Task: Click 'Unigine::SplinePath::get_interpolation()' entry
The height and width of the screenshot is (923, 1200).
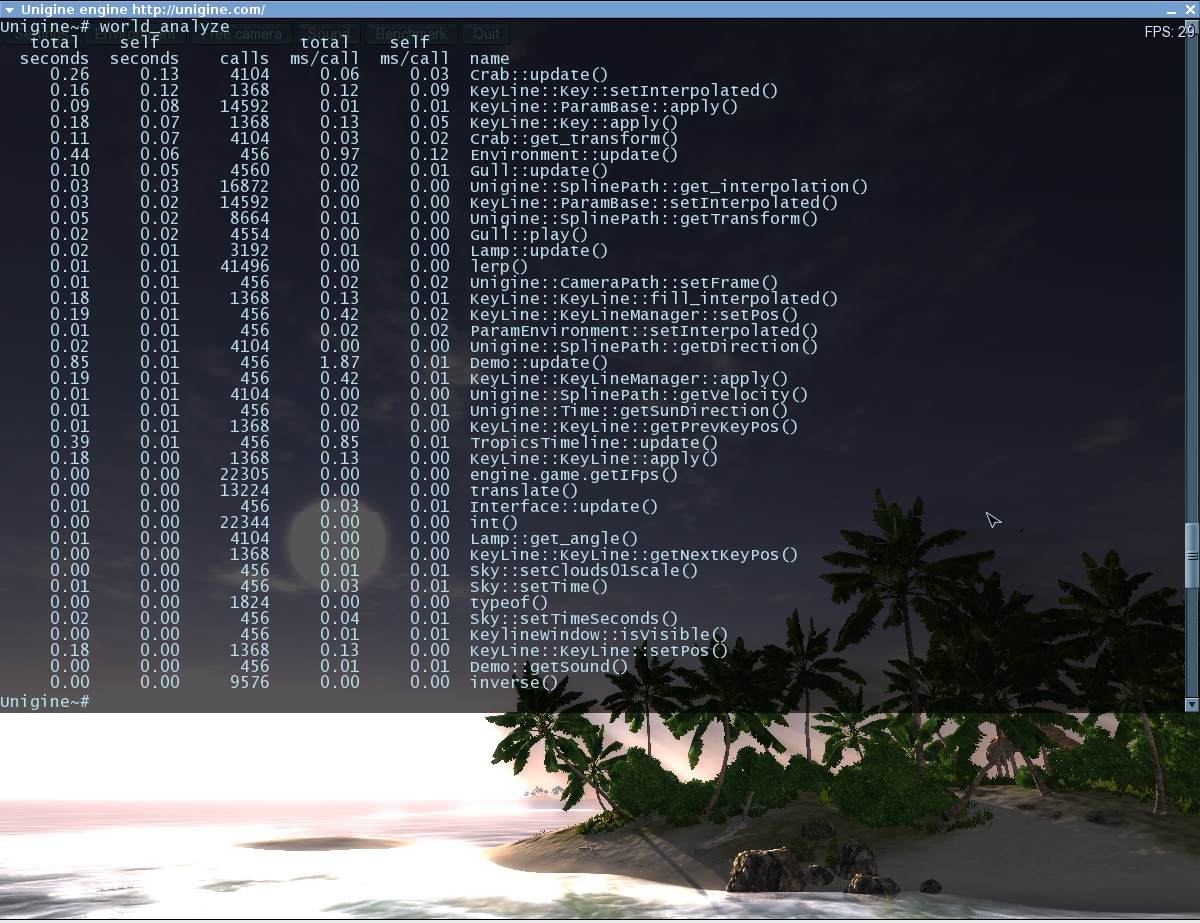Action: point(669,187)
